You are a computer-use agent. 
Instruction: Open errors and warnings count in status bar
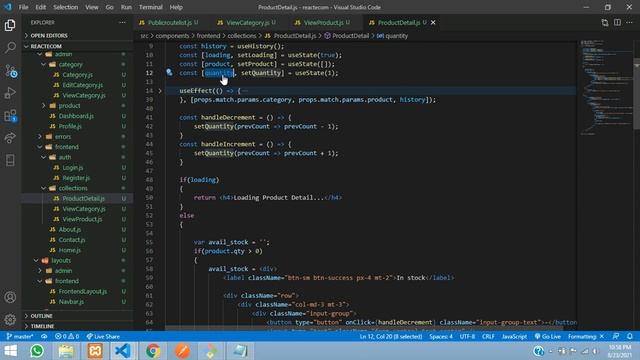click(67, 336)
